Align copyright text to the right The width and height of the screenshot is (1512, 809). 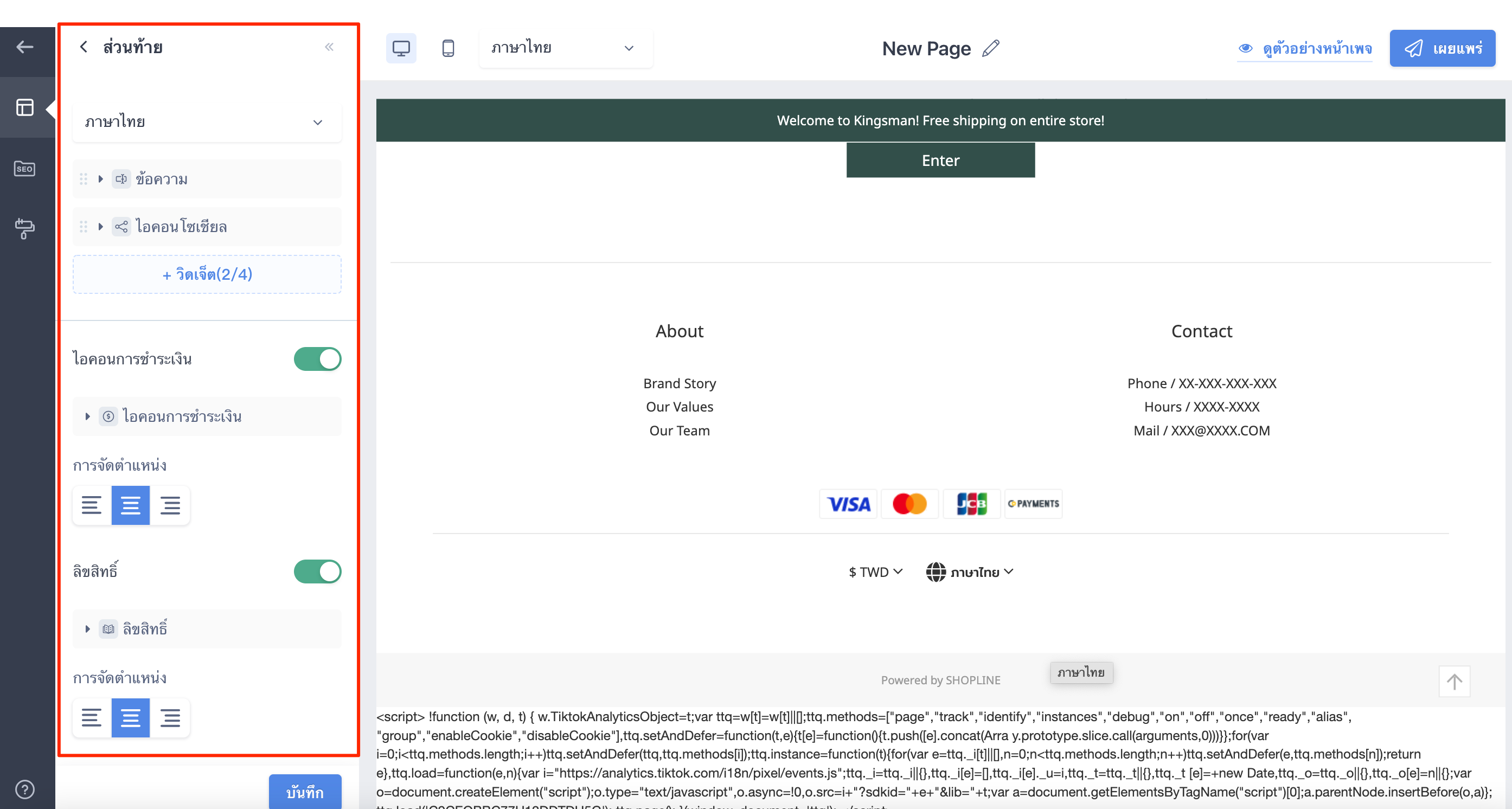click(170, 717)
